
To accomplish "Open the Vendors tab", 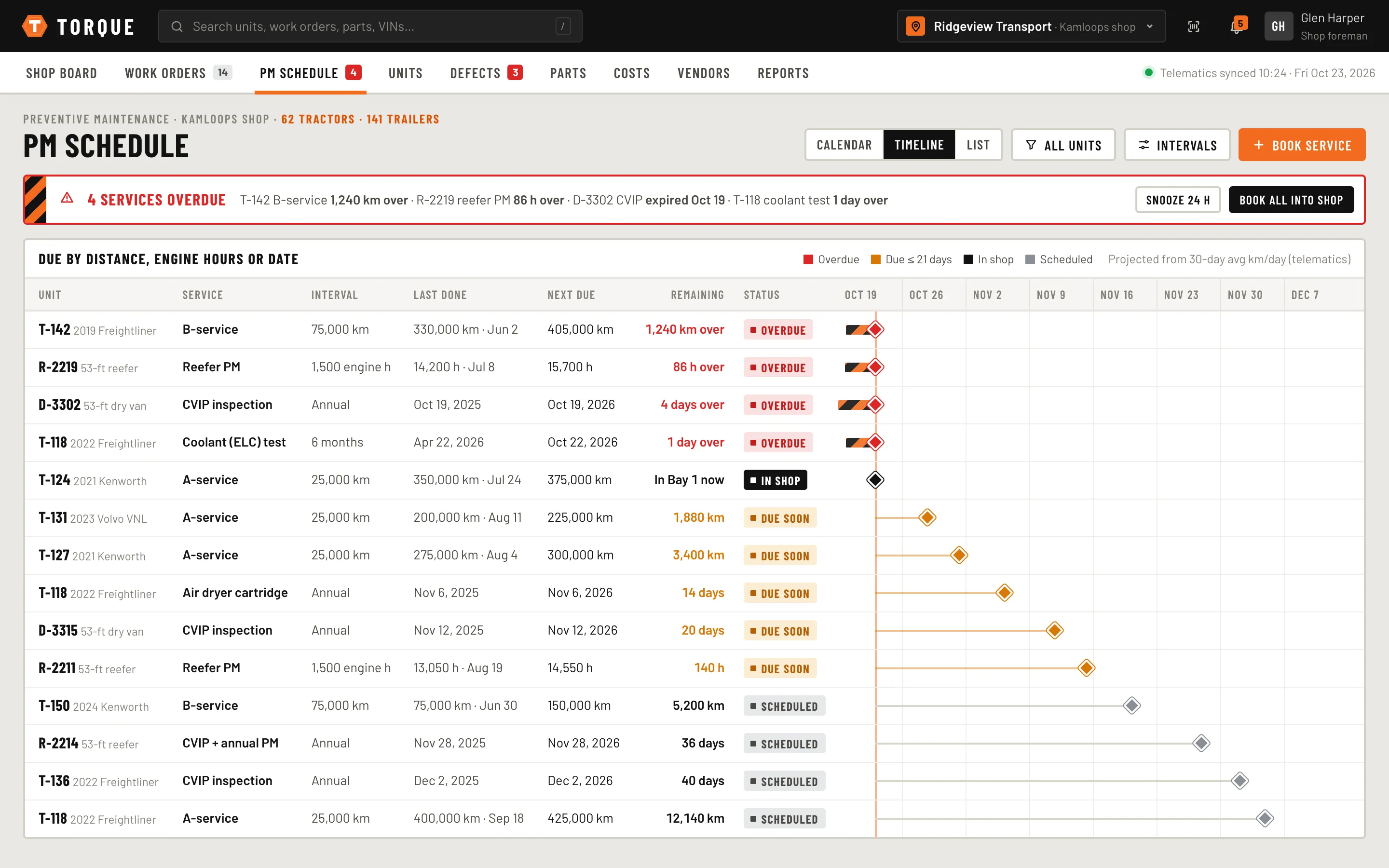I will (704, 73).
